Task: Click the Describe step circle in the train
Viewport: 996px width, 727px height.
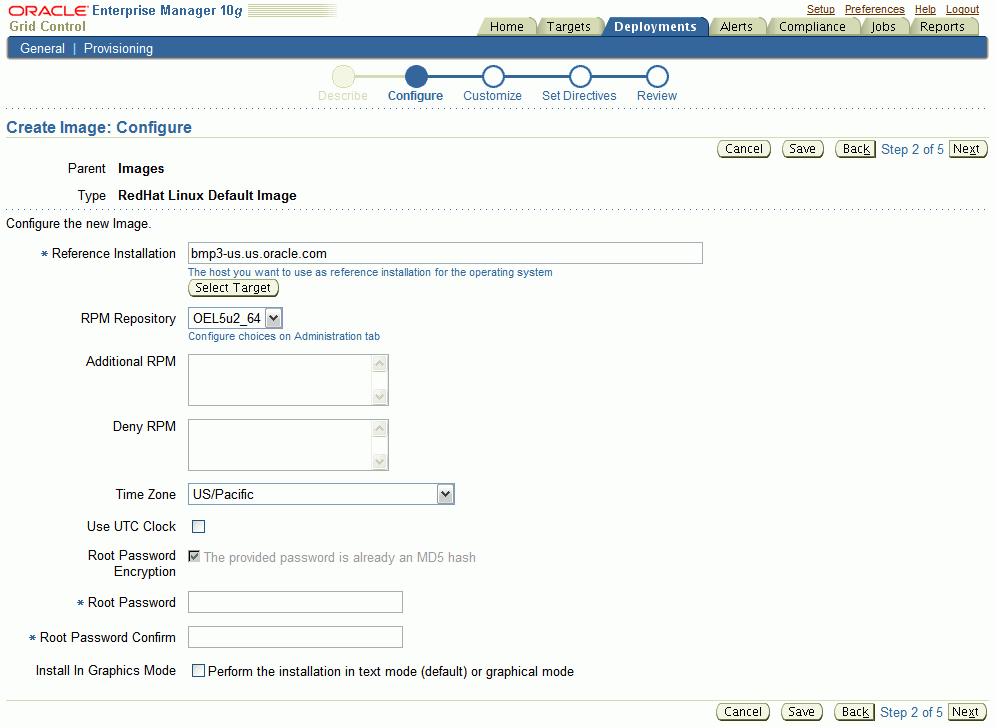Action: (343, 77)
